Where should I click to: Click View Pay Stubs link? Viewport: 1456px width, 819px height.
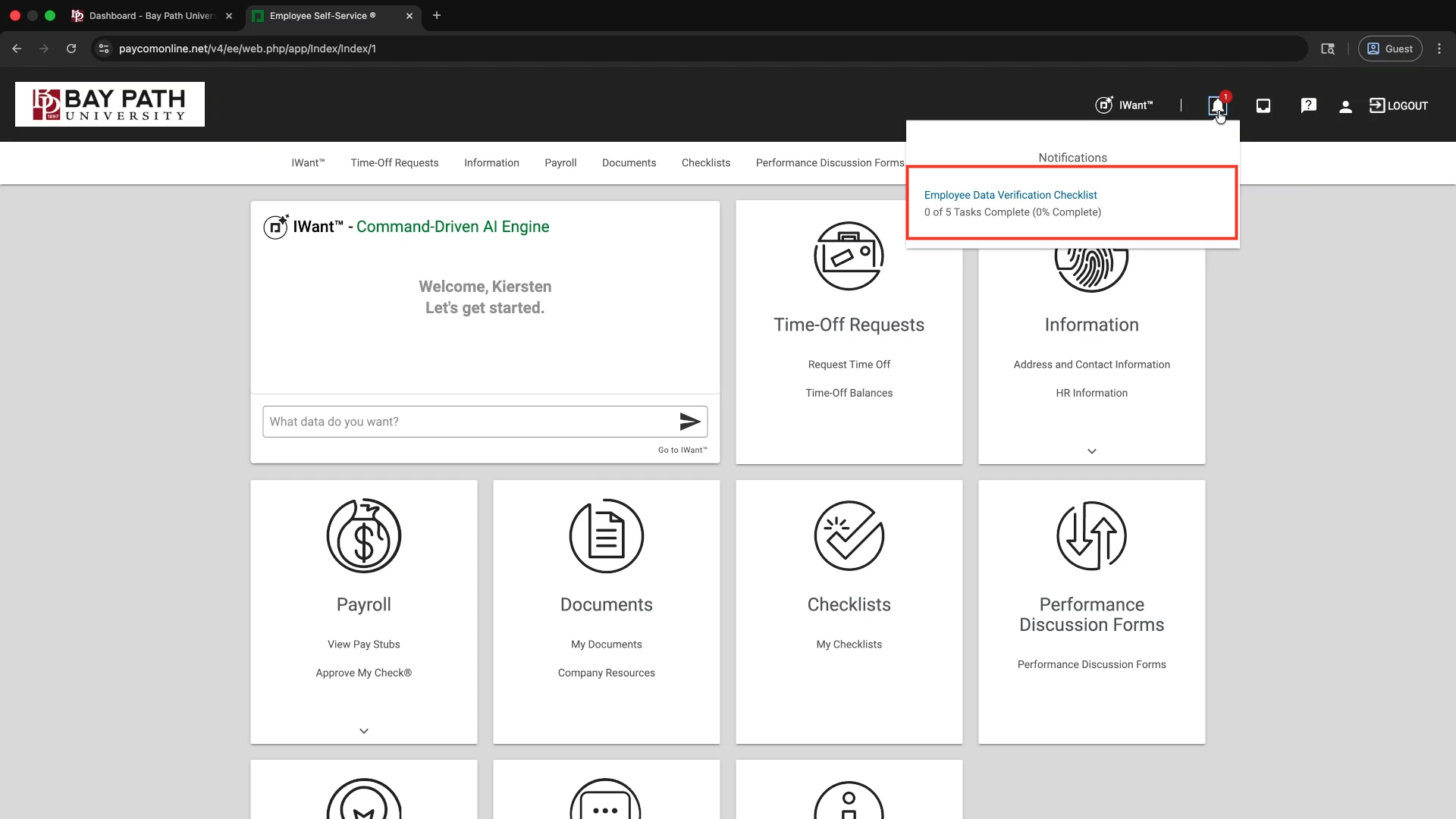coord(364,644)
